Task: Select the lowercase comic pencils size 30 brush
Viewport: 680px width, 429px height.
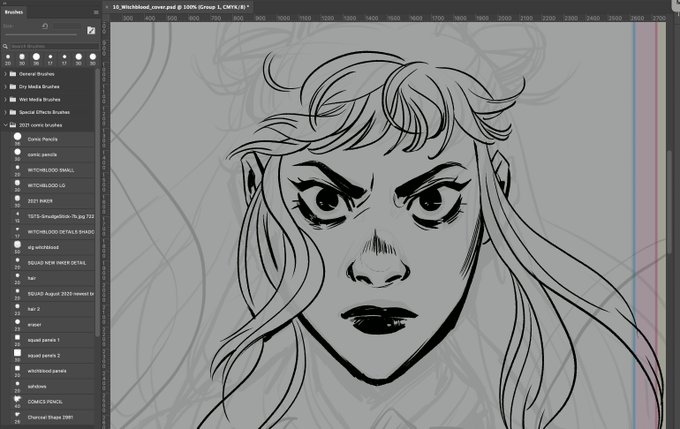Action: (51, 155)
